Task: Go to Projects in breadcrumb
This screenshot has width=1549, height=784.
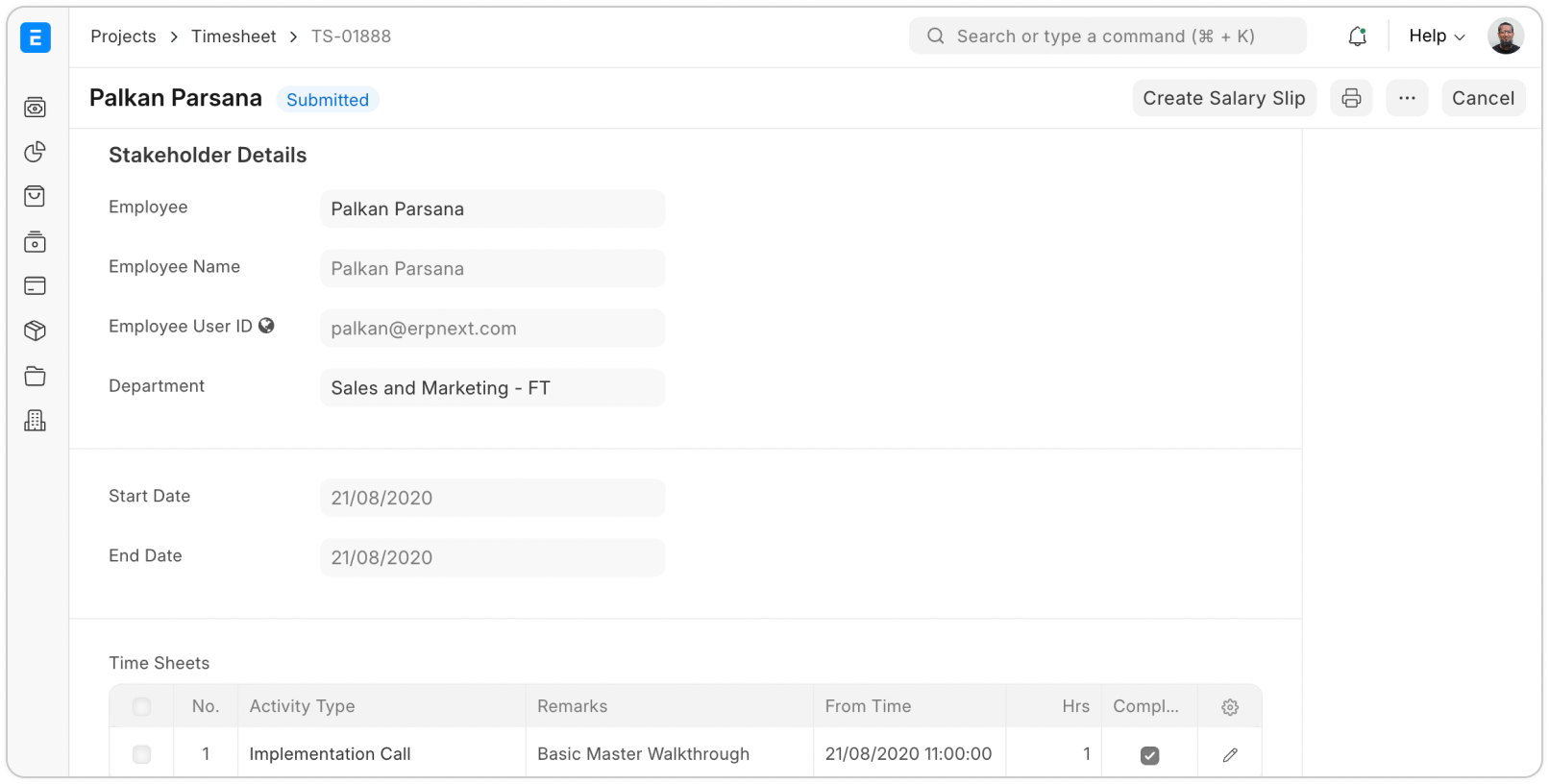Action: (123, 37)
